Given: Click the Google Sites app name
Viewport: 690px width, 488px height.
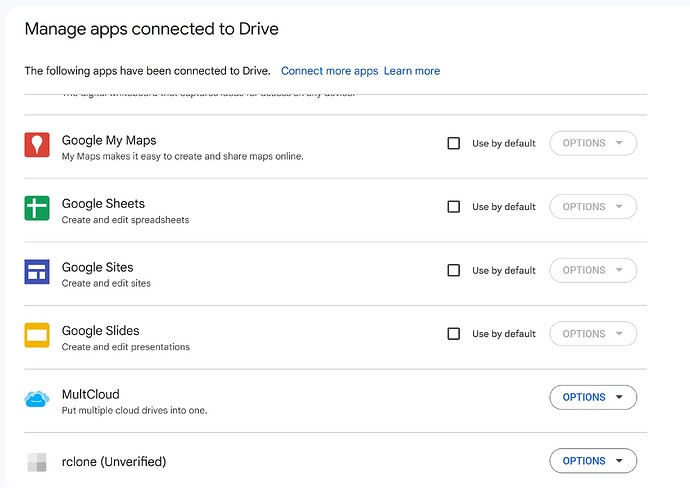Looking at the screenshot, I should 97,267.
